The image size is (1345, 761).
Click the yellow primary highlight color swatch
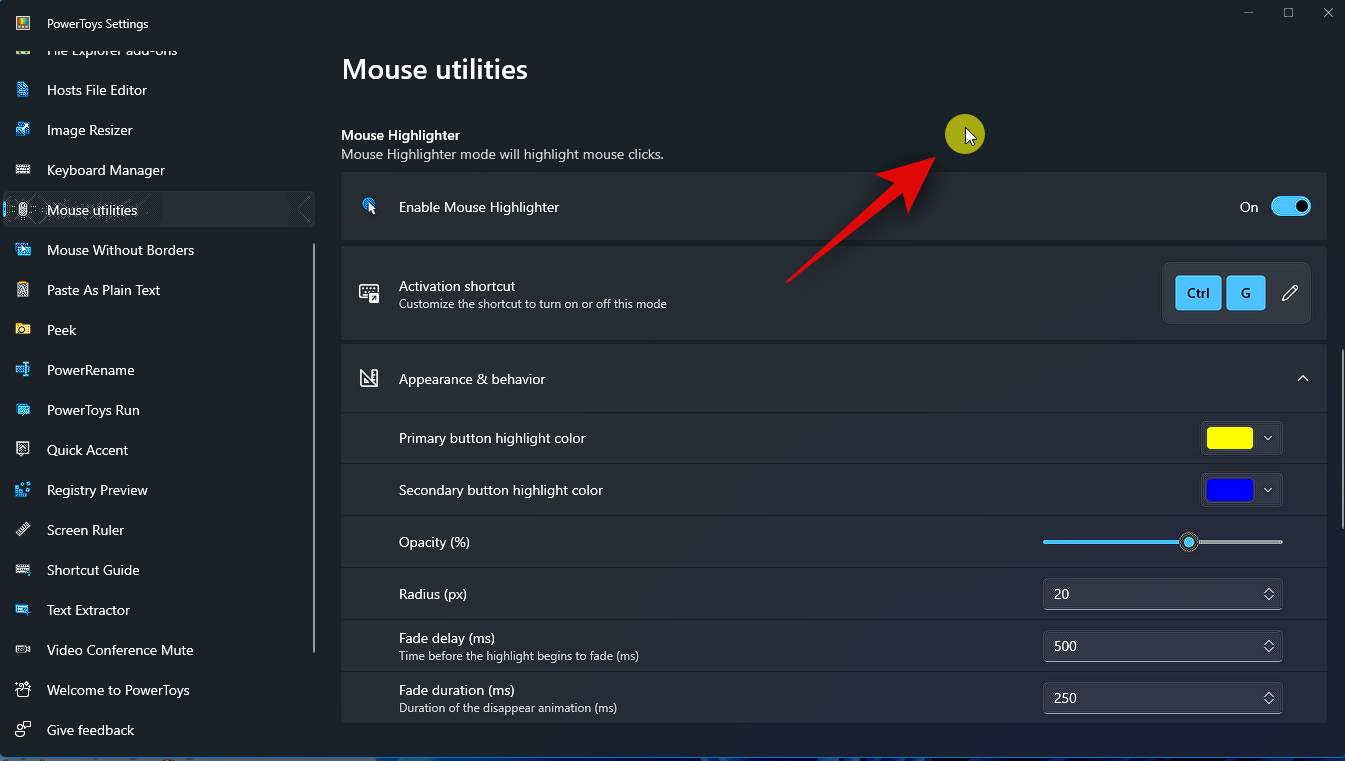pos(1229,438)
